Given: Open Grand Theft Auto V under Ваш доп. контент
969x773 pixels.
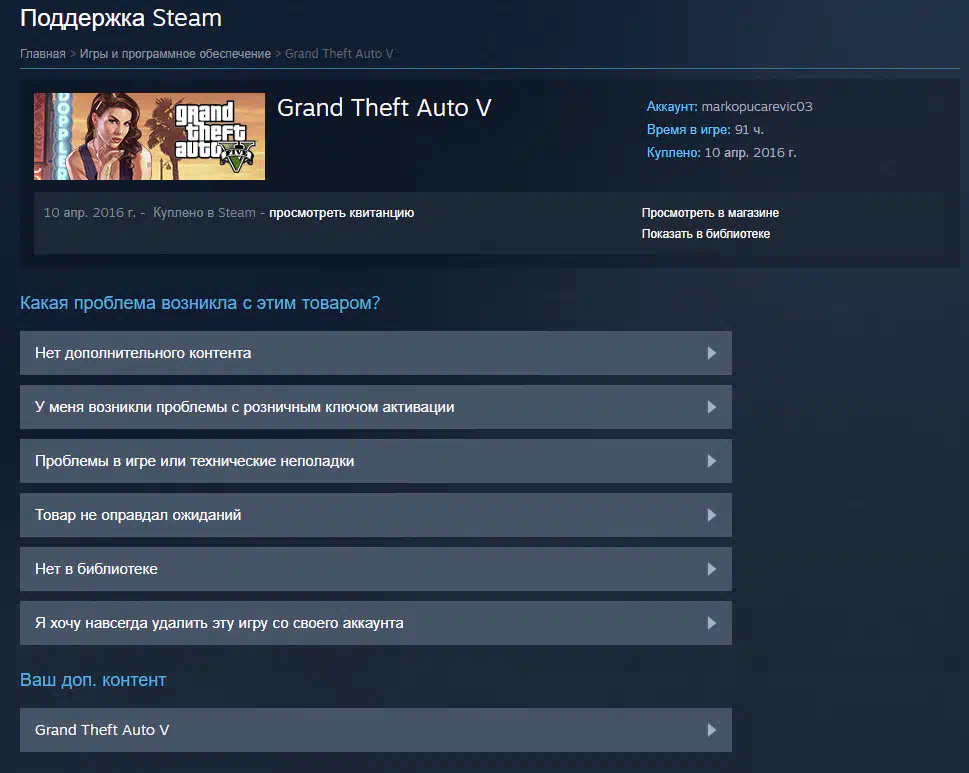Looking at the screenshot, I should pyautogui.click(x=376, y=730).
